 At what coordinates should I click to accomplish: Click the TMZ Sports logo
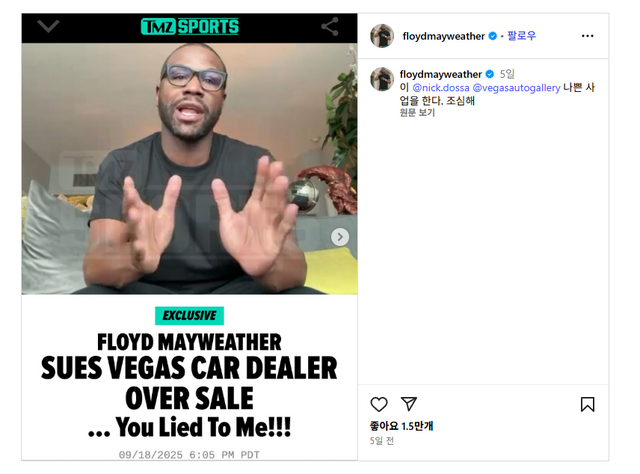[x=190, y=27]
